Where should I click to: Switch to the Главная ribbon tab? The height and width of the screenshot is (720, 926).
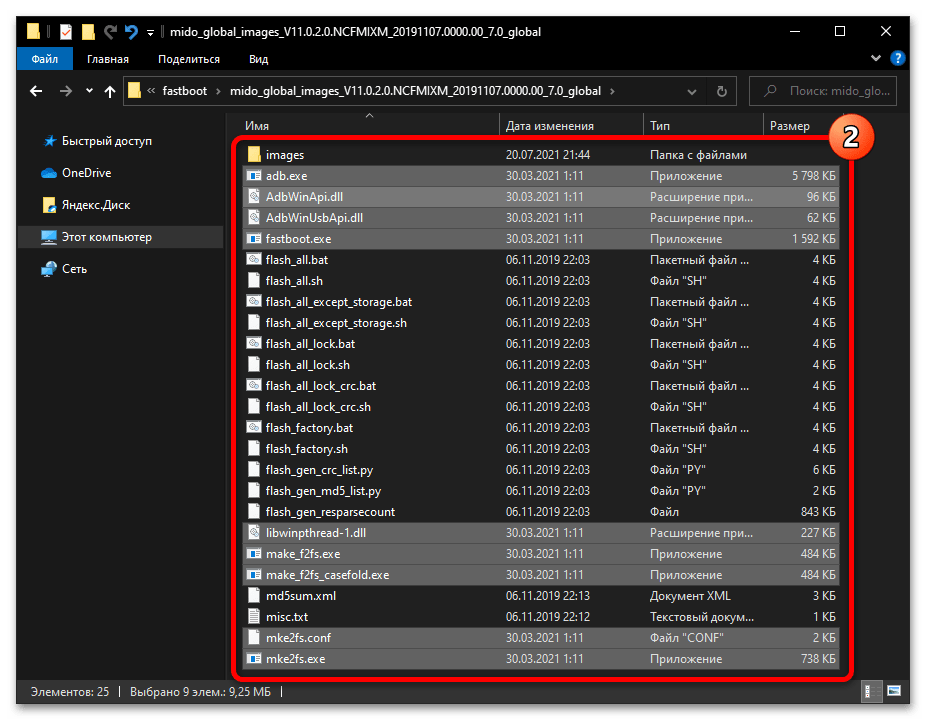107,59
